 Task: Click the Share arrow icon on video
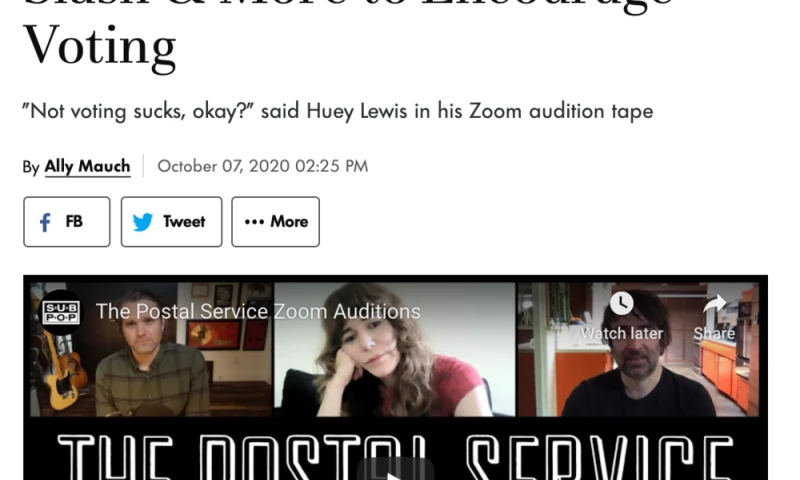tap(715, 305)
